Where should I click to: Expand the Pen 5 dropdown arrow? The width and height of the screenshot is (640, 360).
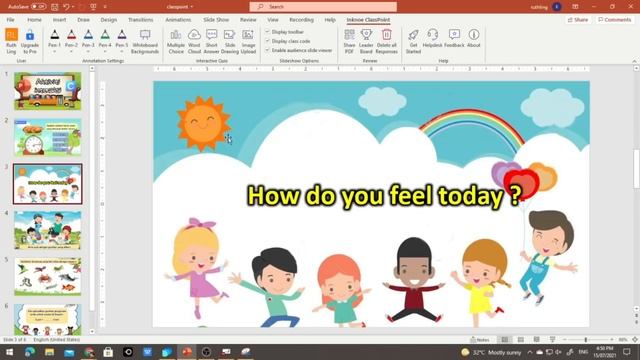click(x=122, y=52)
